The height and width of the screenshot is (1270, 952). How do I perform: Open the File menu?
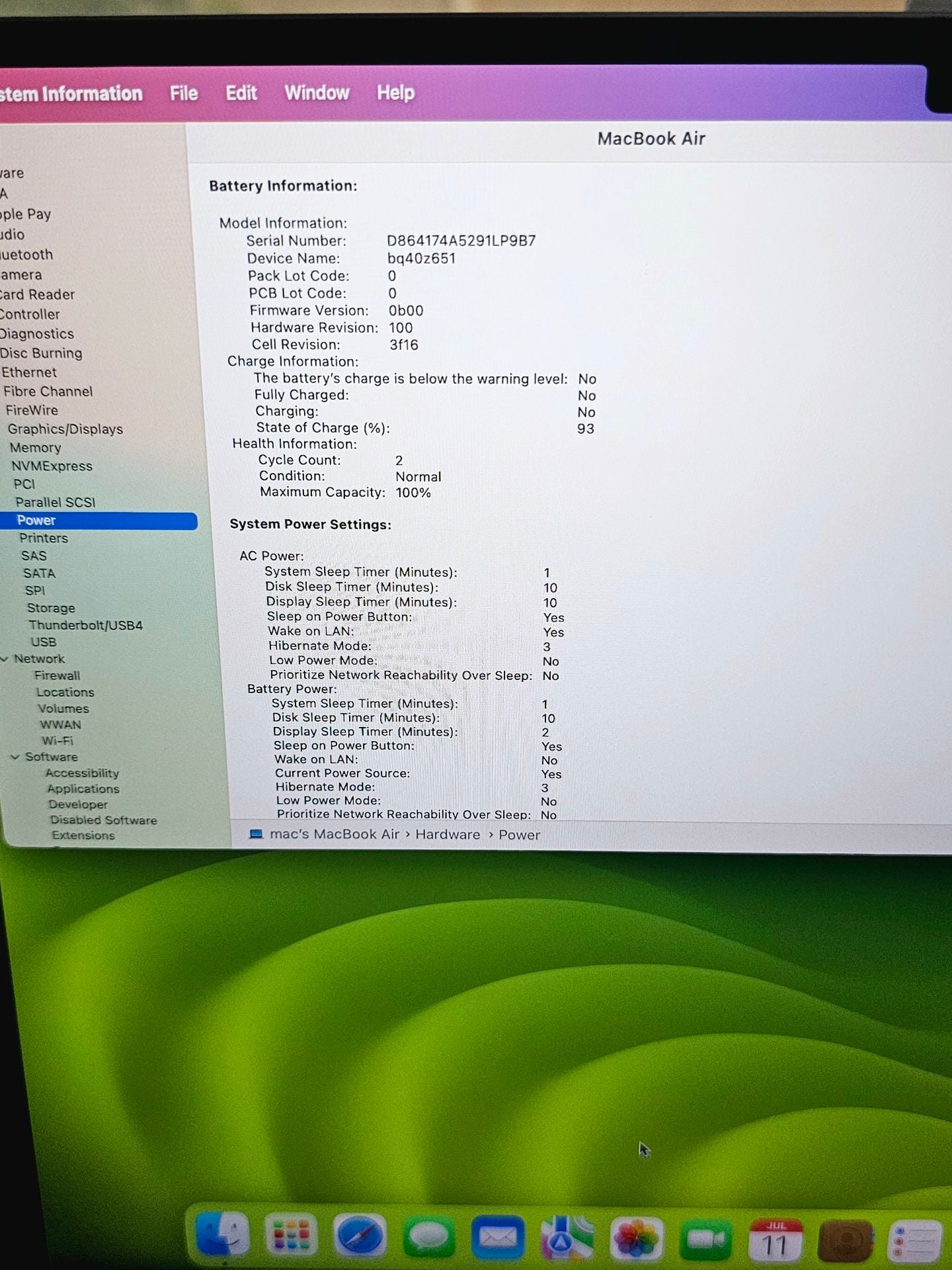click(x=184, y=93)
